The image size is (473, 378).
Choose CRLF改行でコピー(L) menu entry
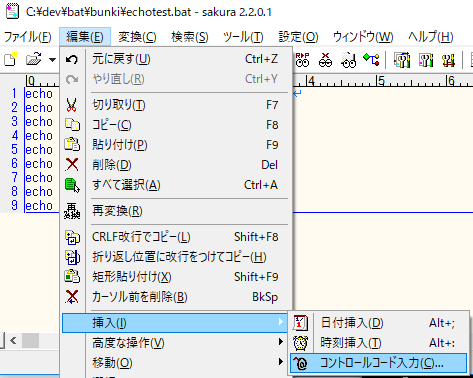pos(175,237)
